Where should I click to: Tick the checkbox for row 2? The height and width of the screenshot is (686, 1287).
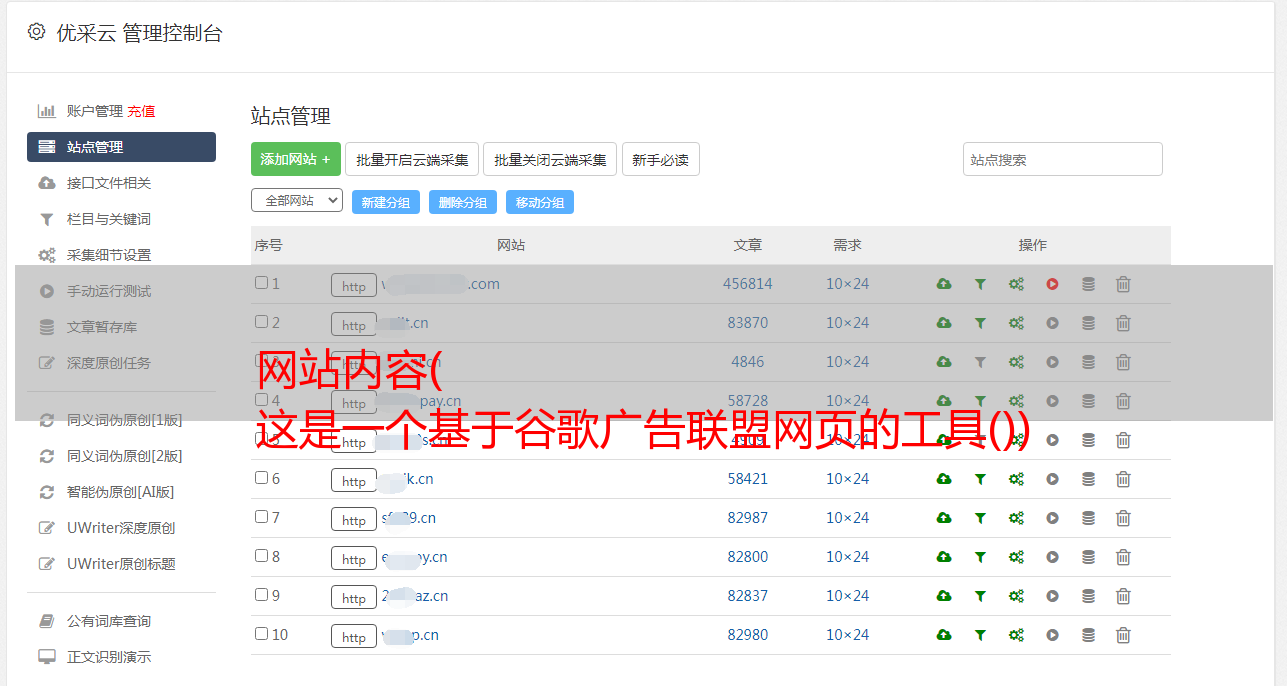pos(261,322)
